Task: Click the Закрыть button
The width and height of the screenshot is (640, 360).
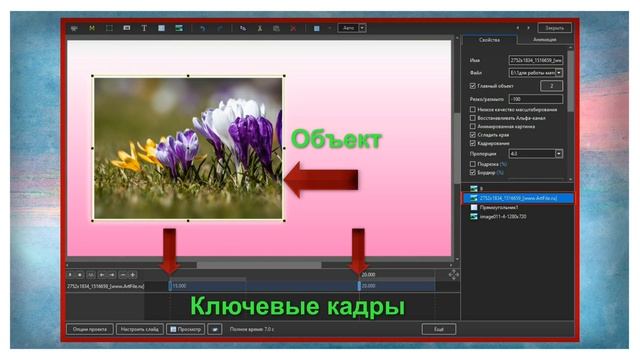Action: 554,28
